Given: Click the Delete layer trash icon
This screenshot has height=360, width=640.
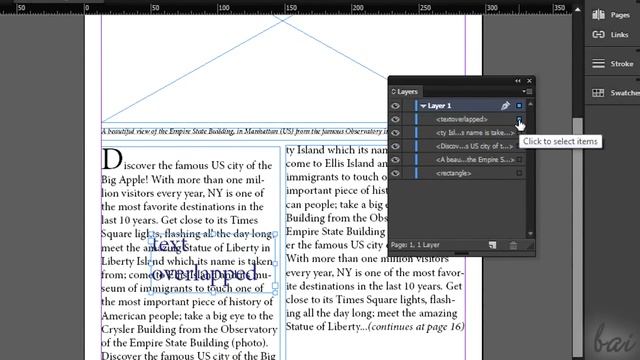Looking at the screenshot, I should pos(513,245).
